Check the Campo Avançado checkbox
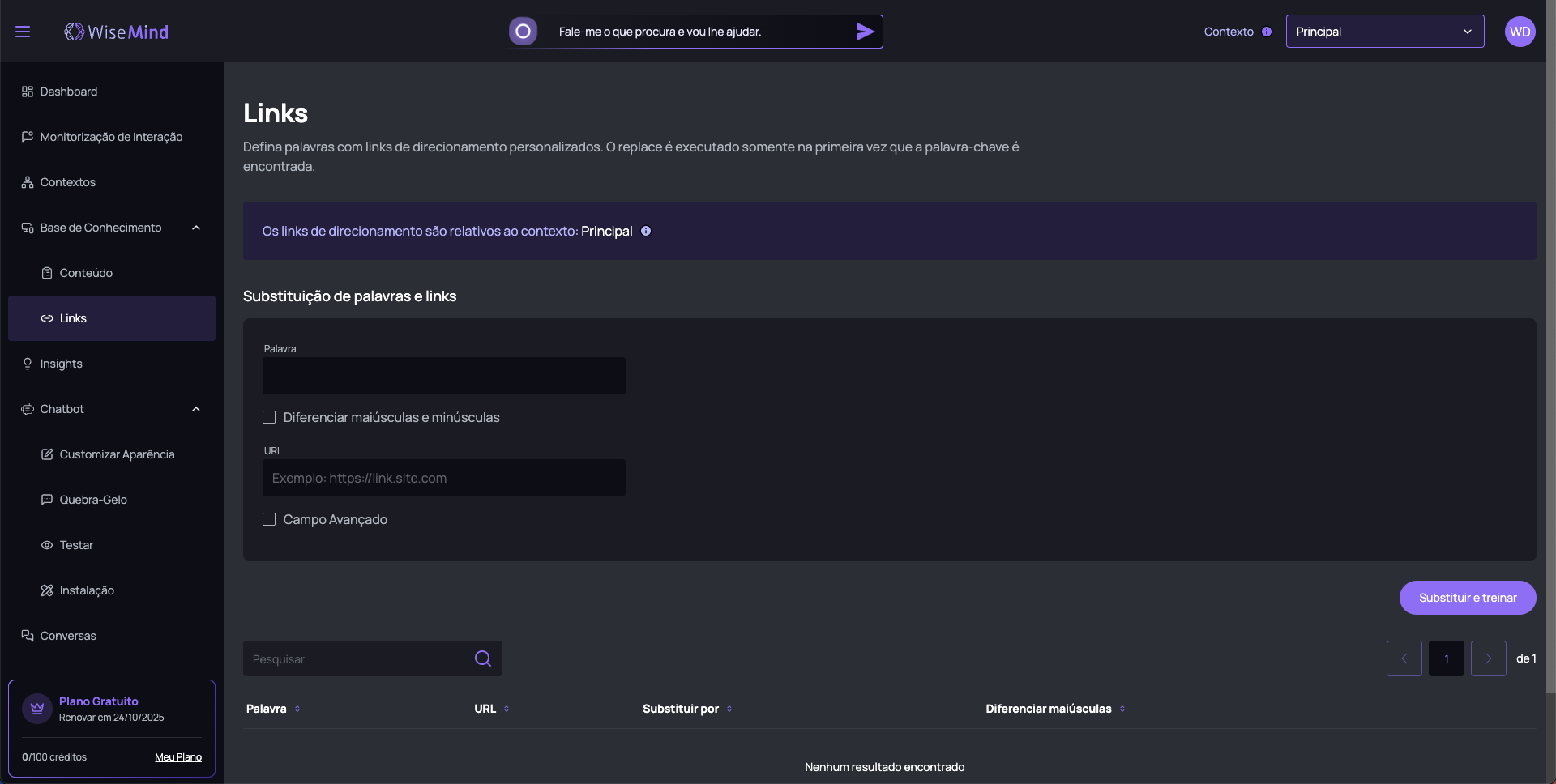Viewport: 1556px width, 784px height. [x=269, y=519]
